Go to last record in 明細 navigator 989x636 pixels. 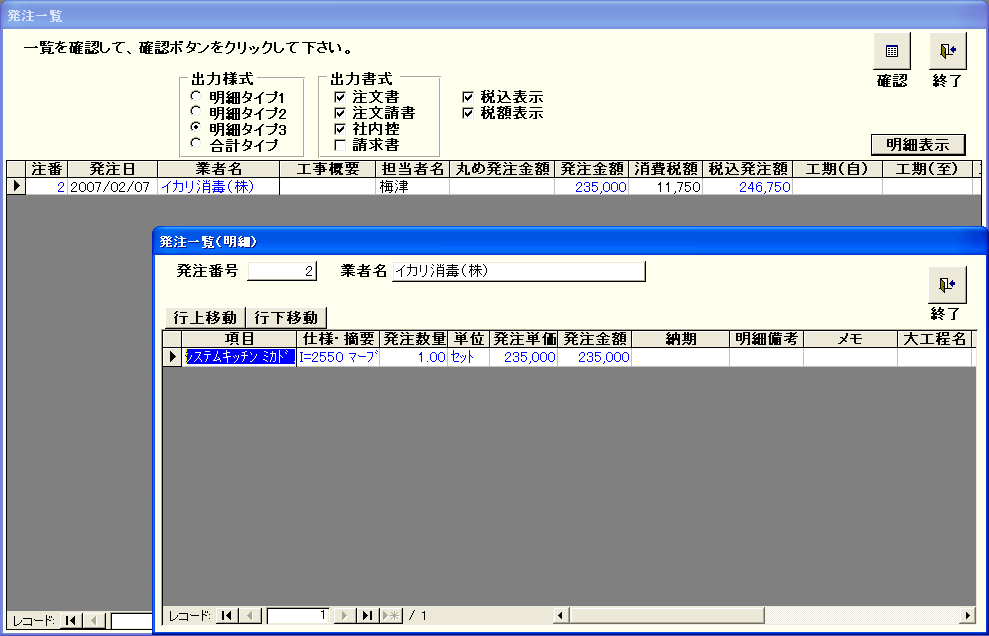click(x=367, y=615)
